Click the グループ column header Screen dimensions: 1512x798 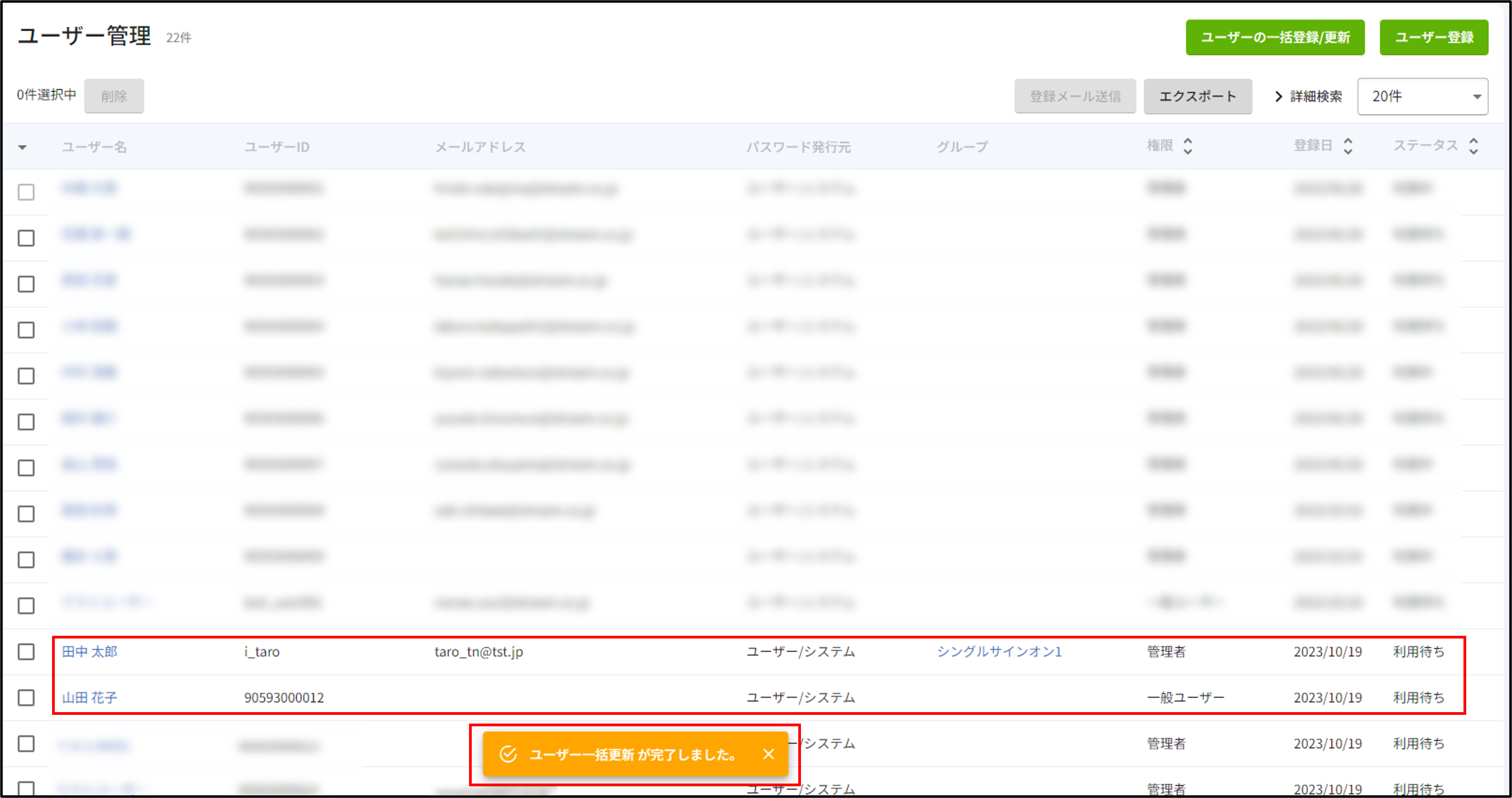point(962,147)
